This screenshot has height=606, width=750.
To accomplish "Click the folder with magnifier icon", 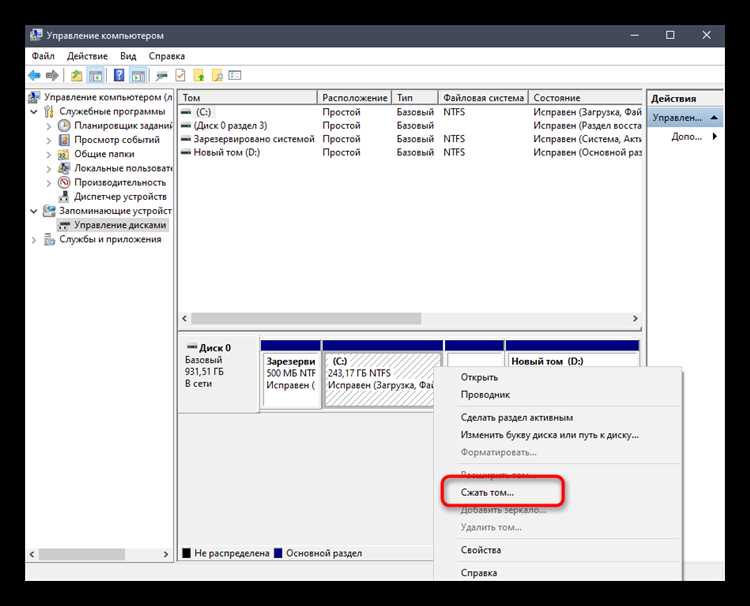I will [217, 75].
